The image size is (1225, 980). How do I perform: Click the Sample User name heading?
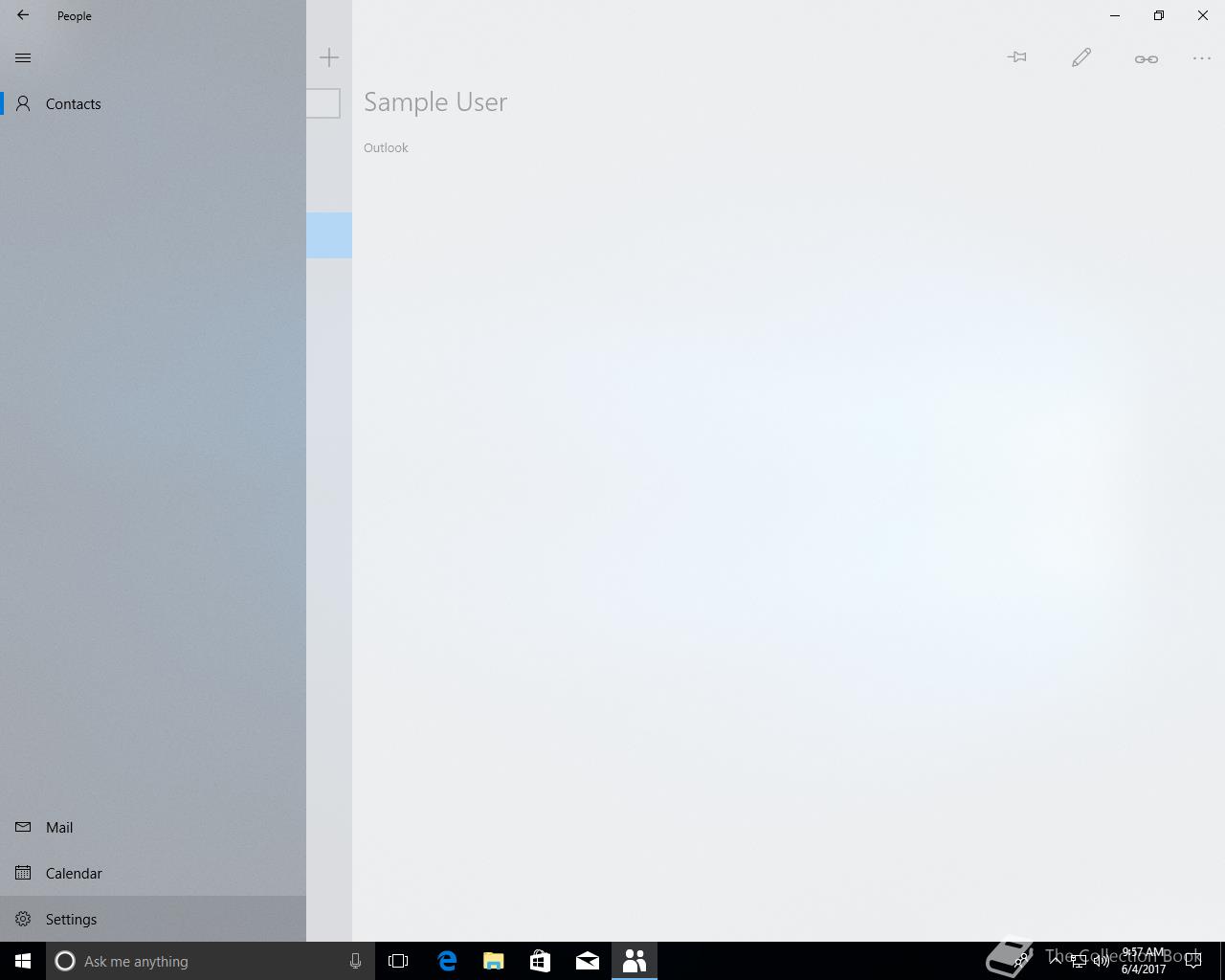tap(435, 102)
